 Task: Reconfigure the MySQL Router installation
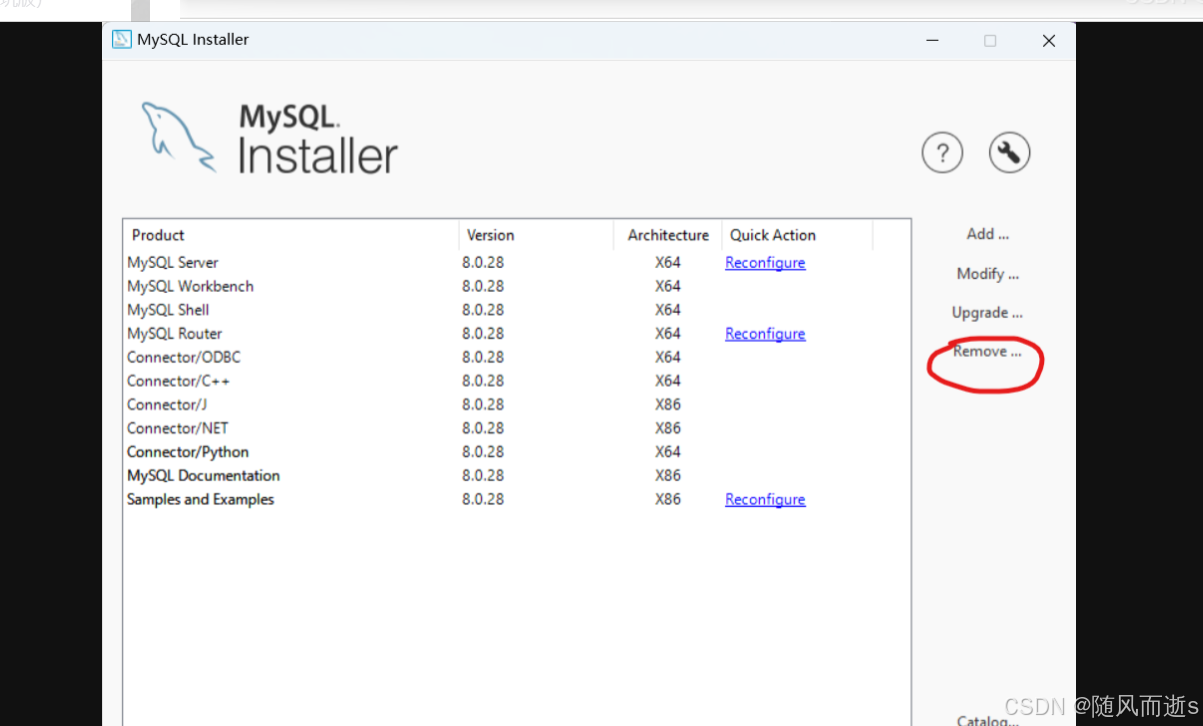tap(764, 333)
